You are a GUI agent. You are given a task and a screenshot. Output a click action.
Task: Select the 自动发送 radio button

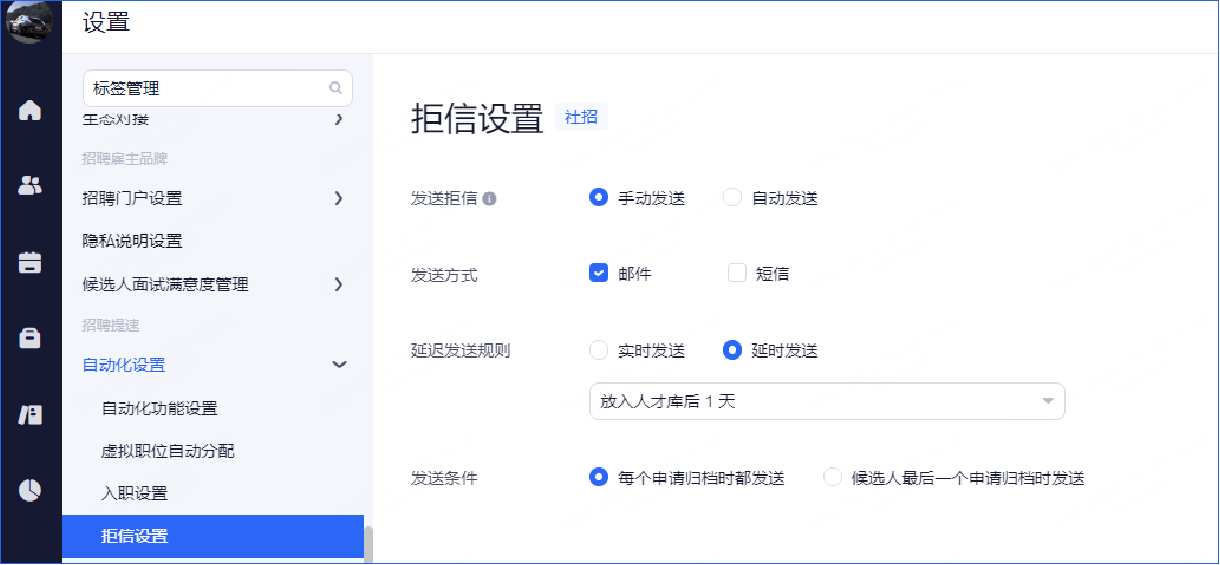tap(732, 198)
